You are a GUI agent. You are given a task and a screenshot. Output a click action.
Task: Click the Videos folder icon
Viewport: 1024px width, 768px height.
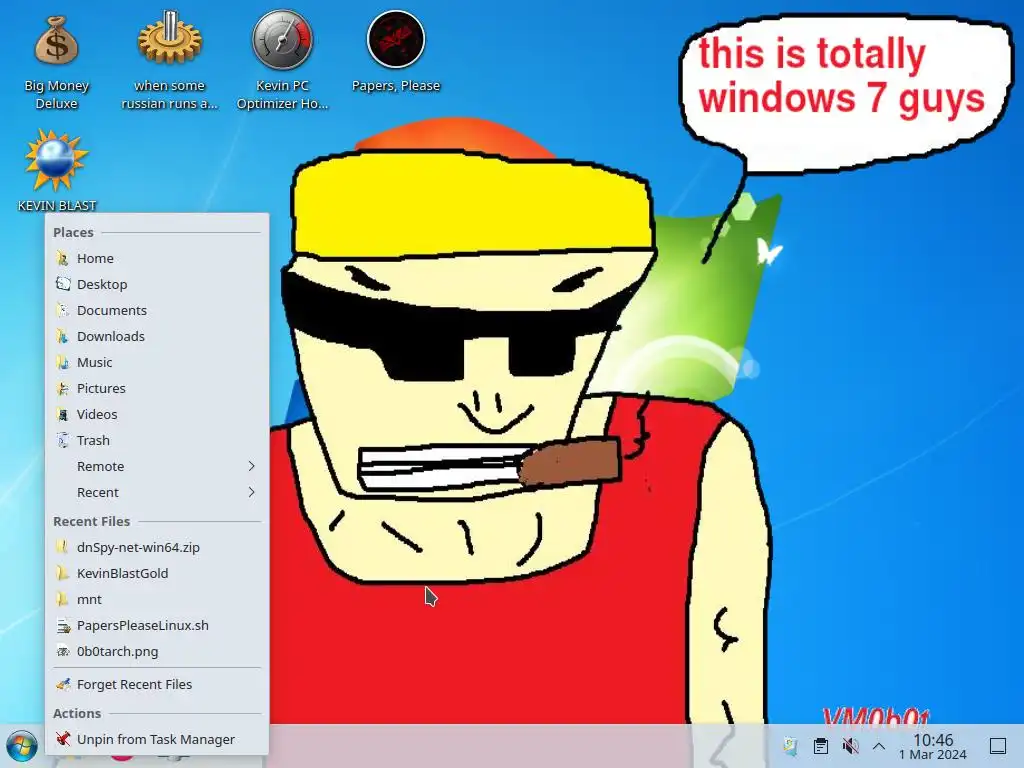point(63,415)
